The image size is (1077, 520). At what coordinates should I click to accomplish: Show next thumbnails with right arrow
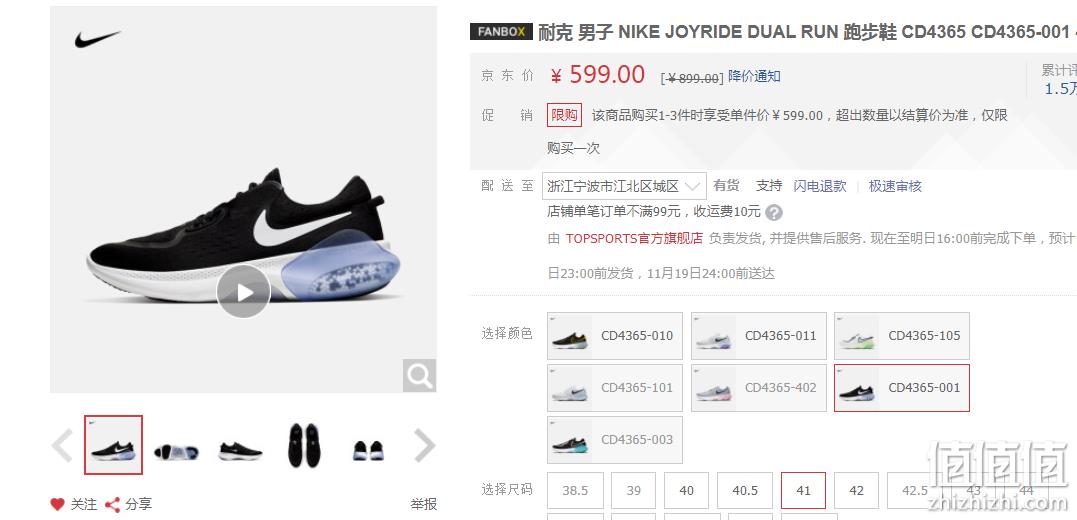(424, 446)
